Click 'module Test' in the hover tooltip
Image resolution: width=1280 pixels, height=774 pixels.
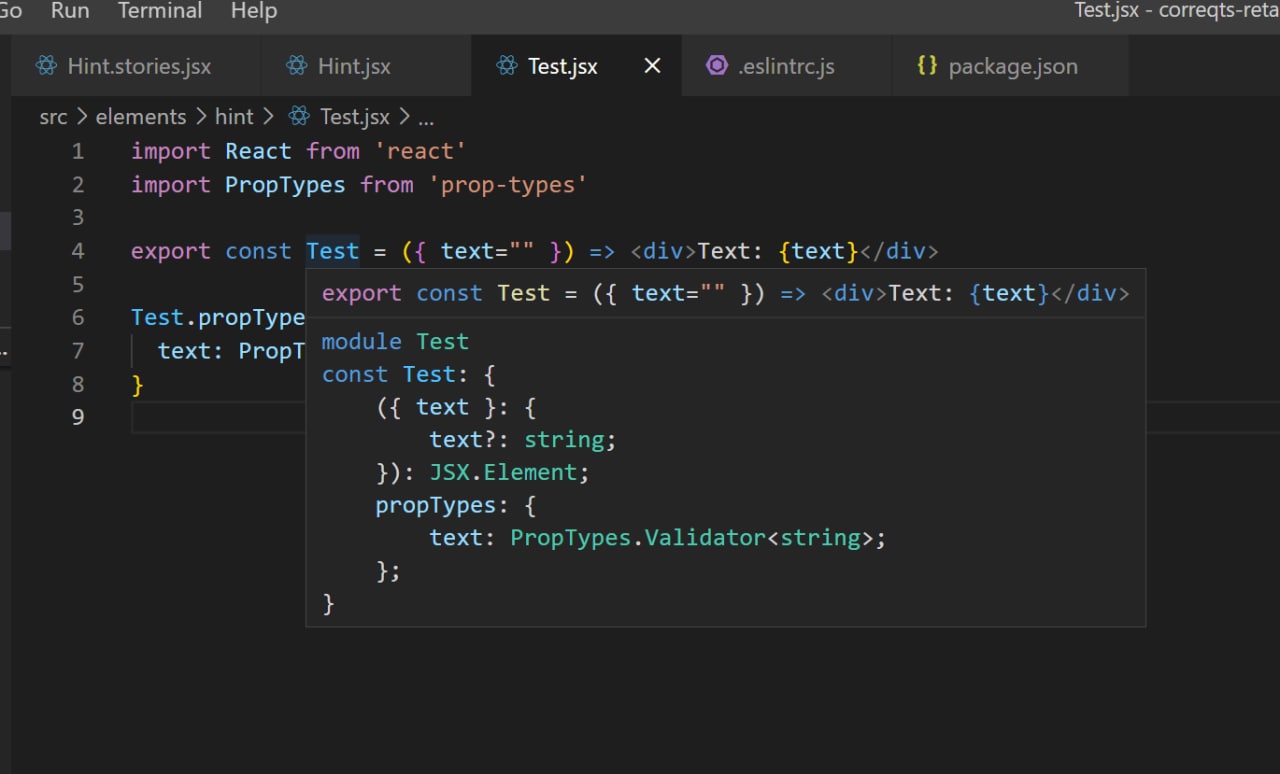pyautogui.click(x=395, y=342)
